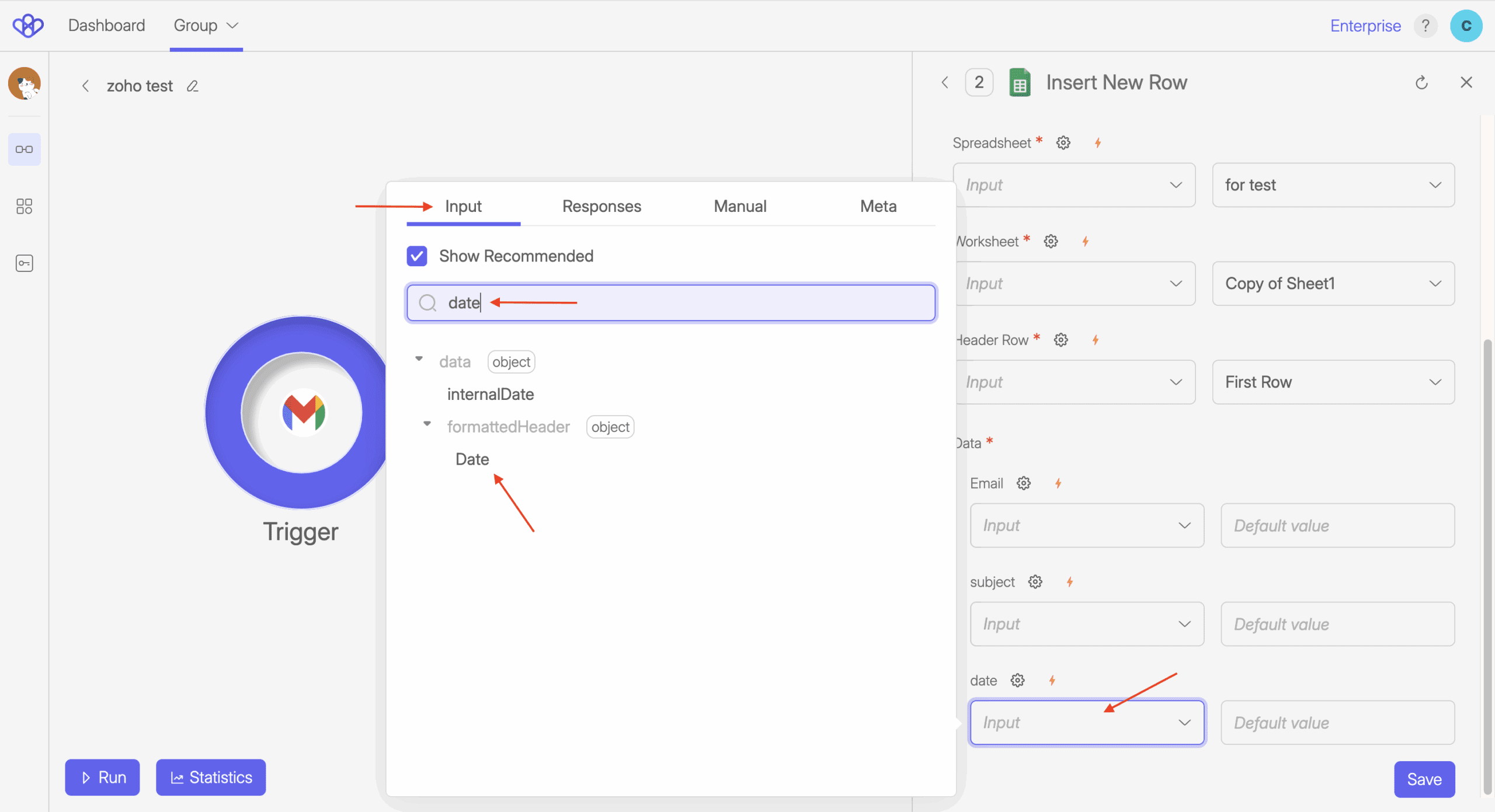Click the Worksheet lightning bolt icon
The image size is (1495, 812).
(x=1086, y=242)
